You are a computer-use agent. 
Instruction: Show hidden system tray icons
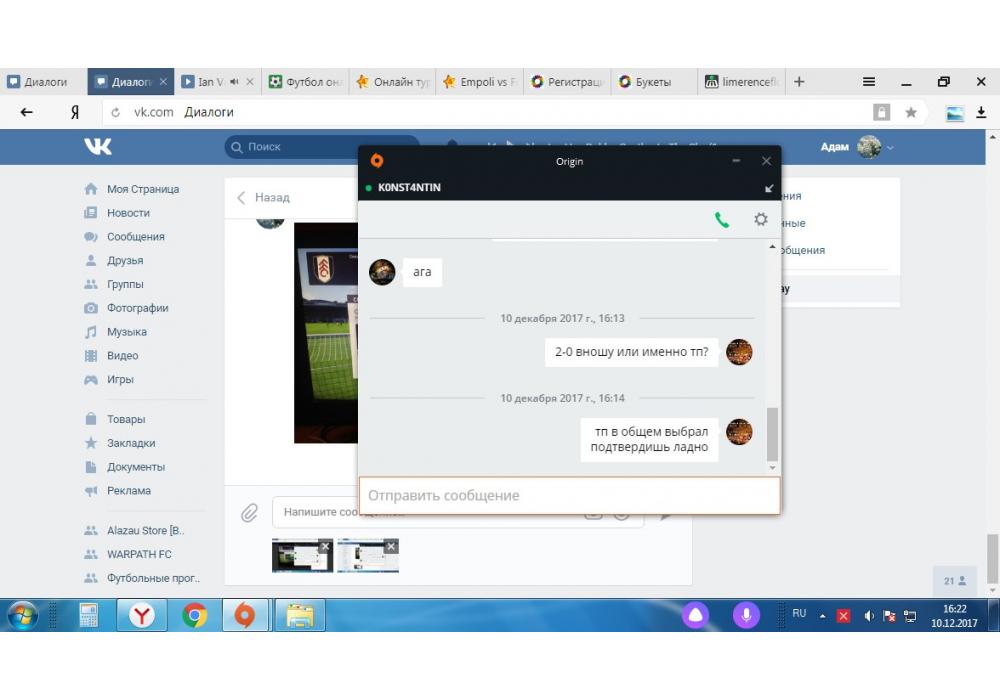[823, 616]
